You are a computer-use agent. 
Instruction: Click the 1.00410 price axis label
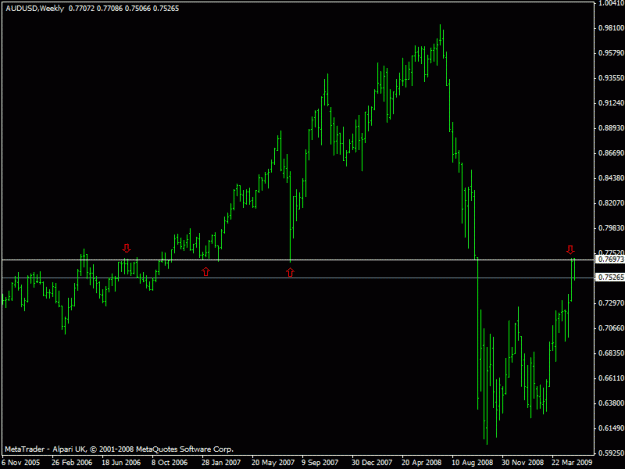(611, 4)
